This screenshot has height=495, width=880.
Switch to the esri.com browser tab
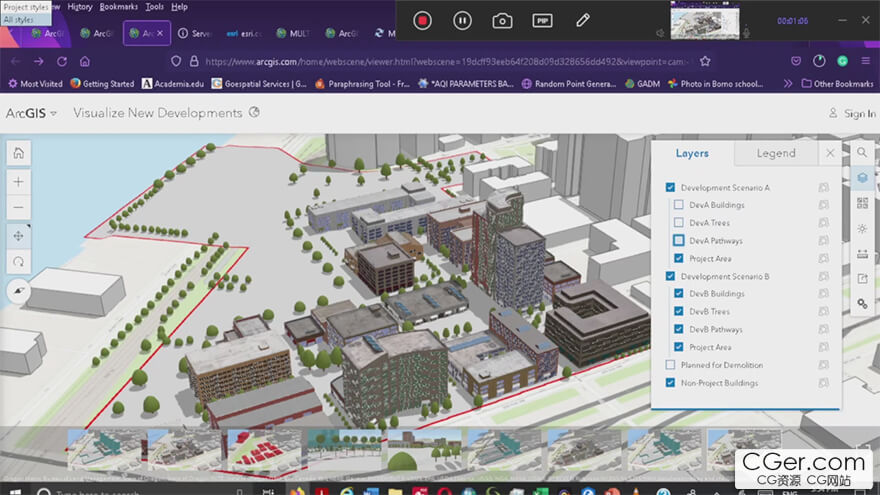pyautogui.click(x=244, y=34)
